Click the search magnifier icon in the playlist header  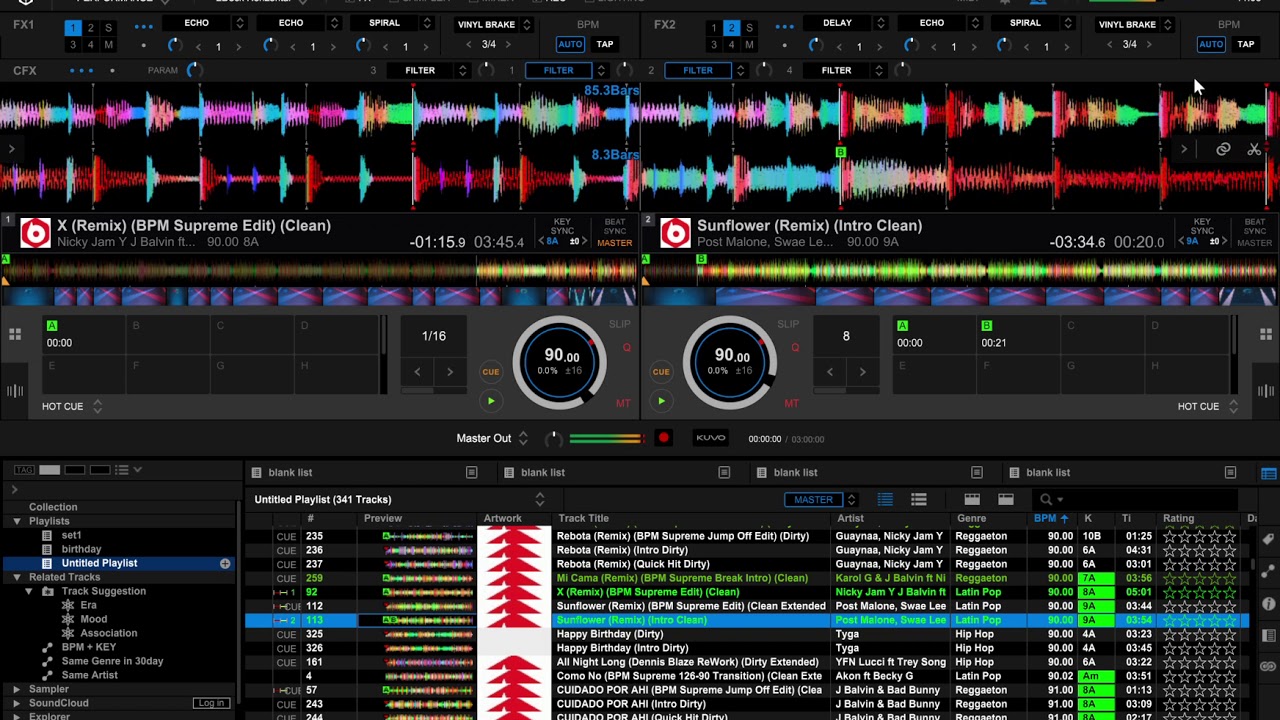1045,500
